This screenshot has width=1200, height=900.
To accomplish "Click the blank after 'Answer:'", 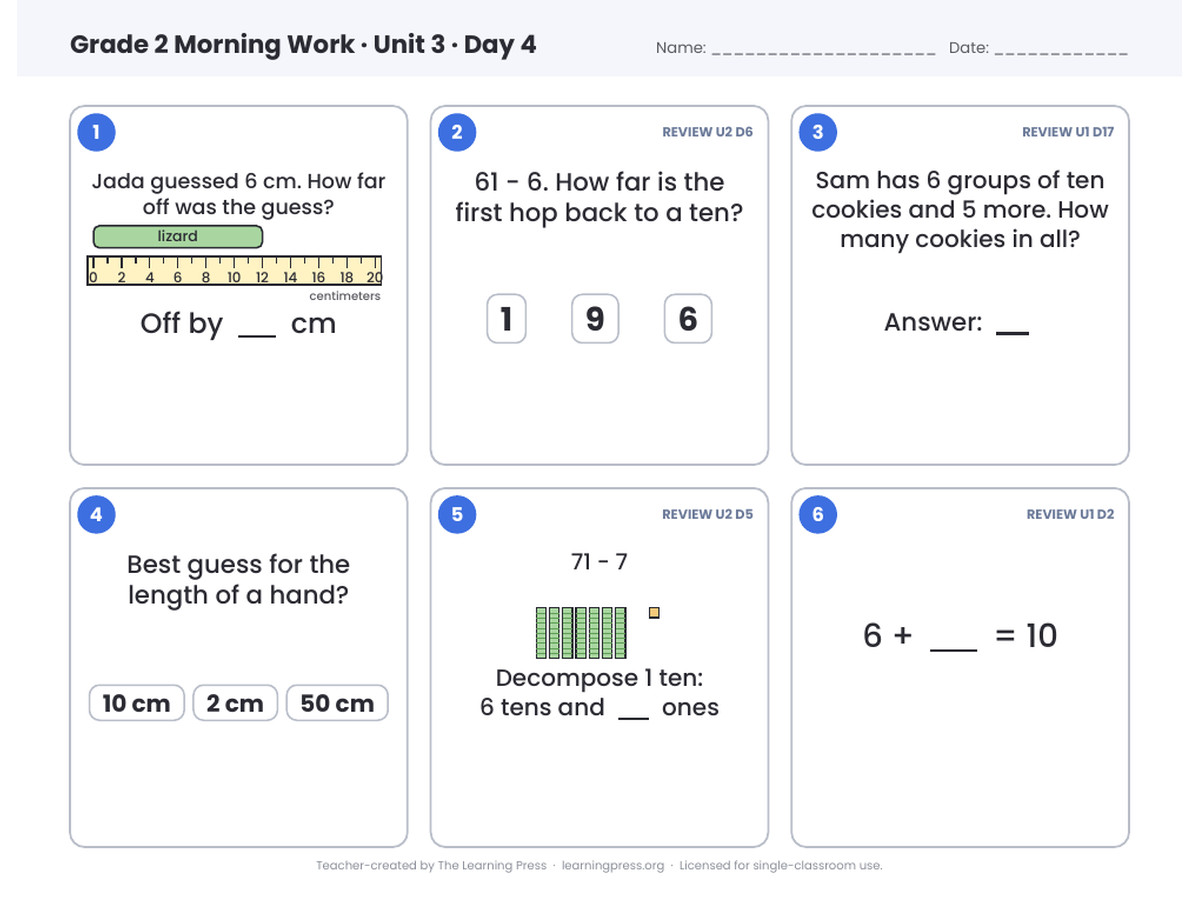I will [x=1013, y=331].
